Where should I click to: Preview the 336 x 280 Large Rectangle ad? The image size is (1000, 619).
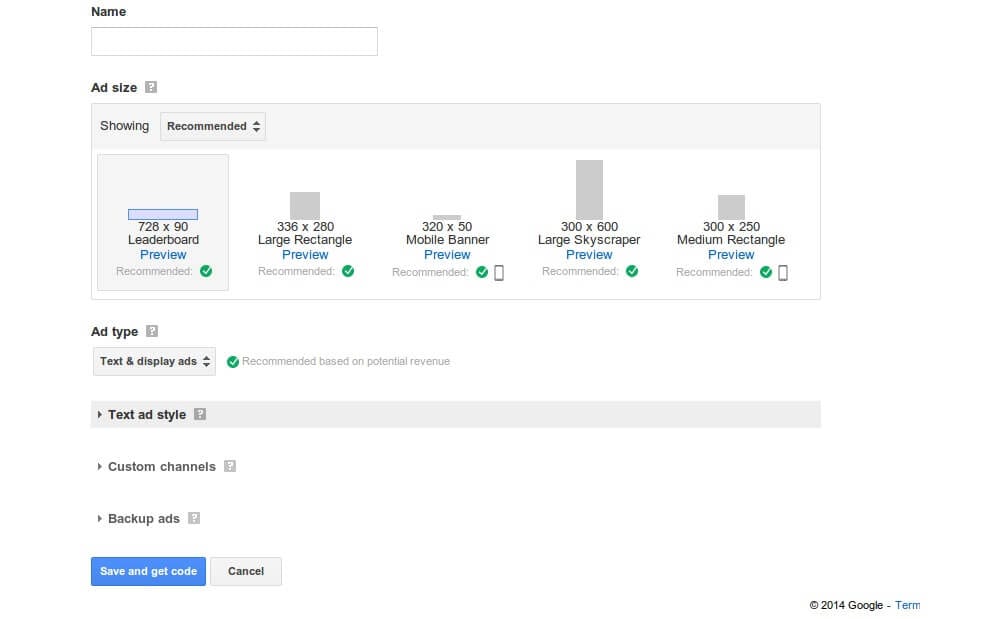(x=305, y=254)
